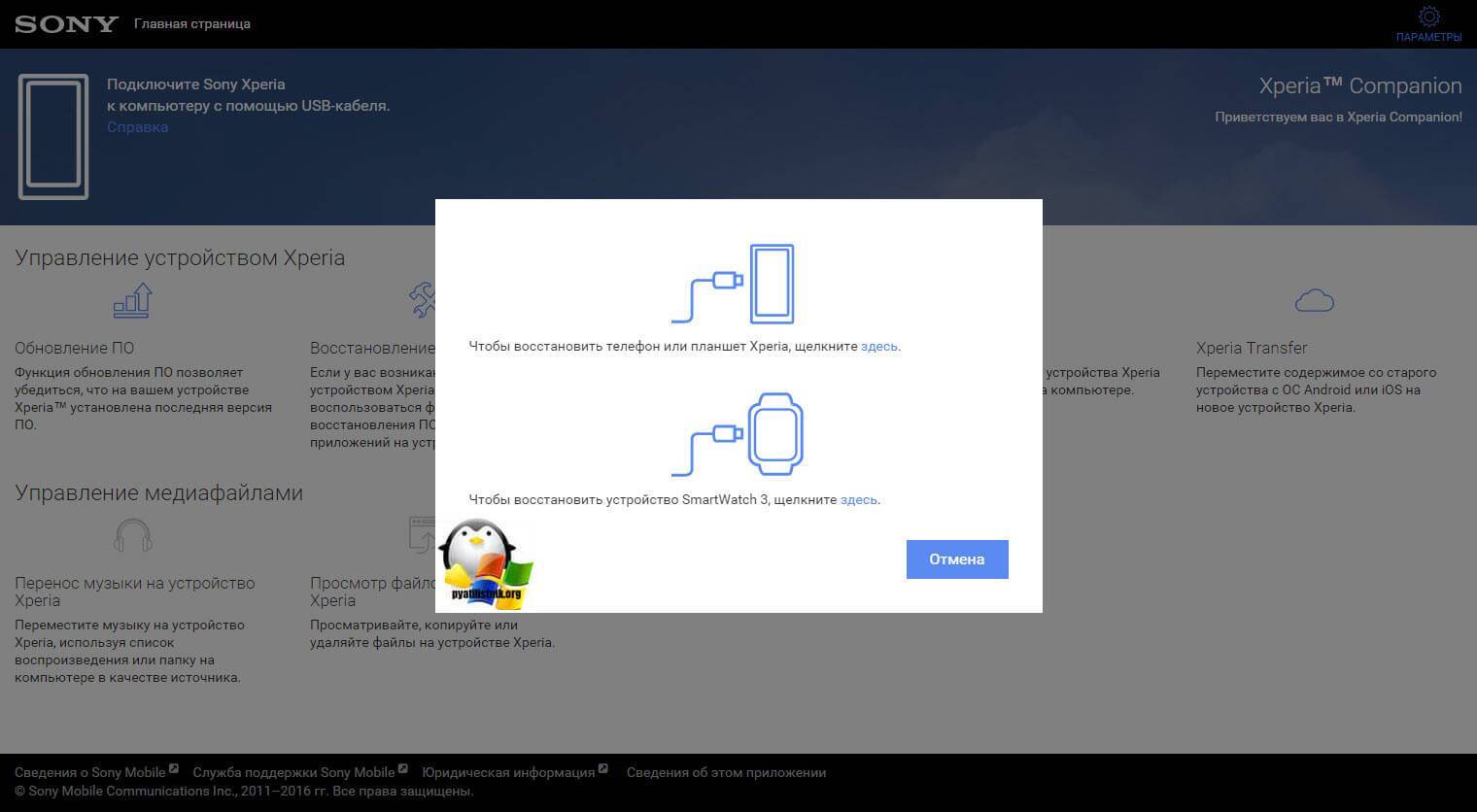Select the headphones music transfer icon

pos(133,535)
